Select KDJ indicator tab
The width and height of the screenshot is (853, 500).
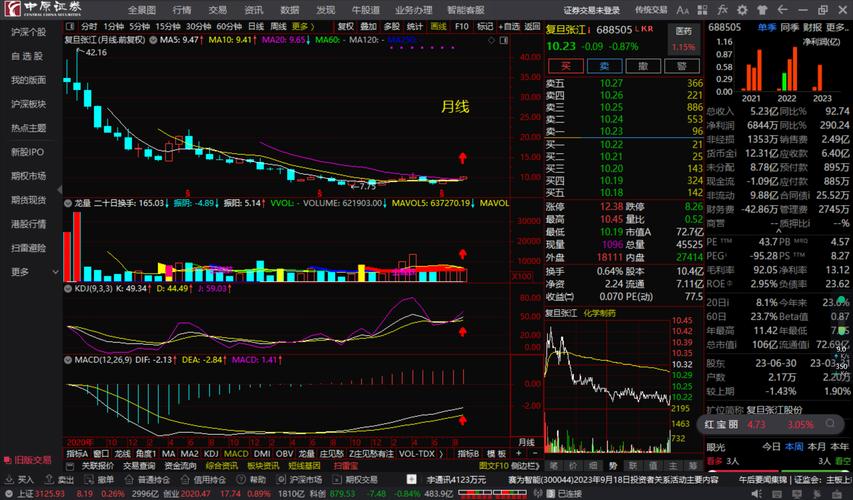click(x=211, y=453)
